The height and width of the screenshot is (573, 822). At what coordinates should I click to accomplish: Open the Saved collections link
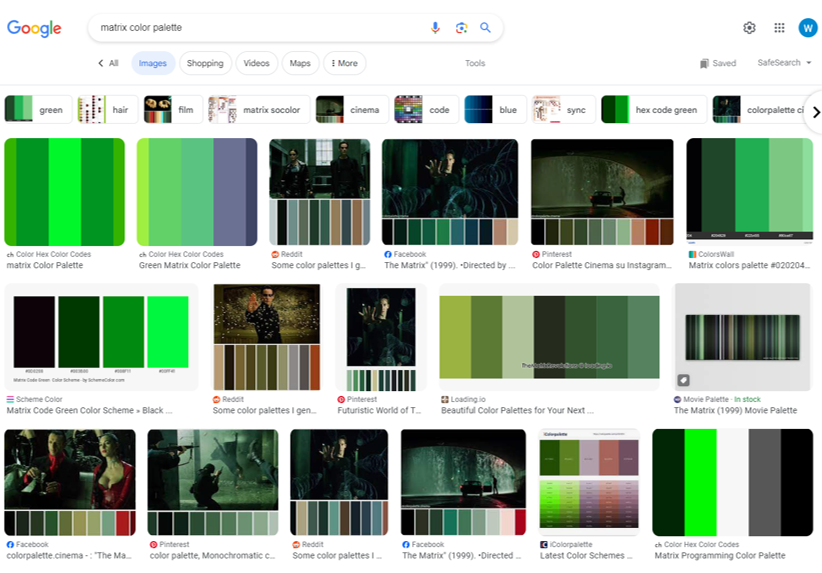pos(718,63)
